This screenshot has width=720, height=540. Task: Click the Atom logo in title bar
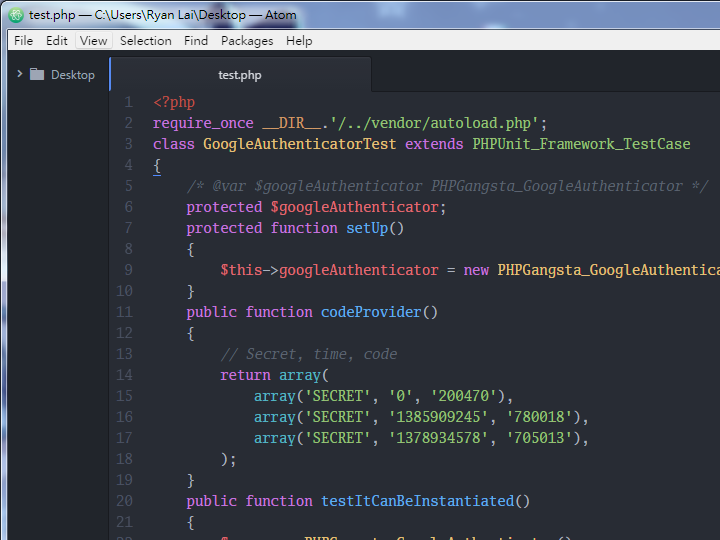(x=16, y=15)
